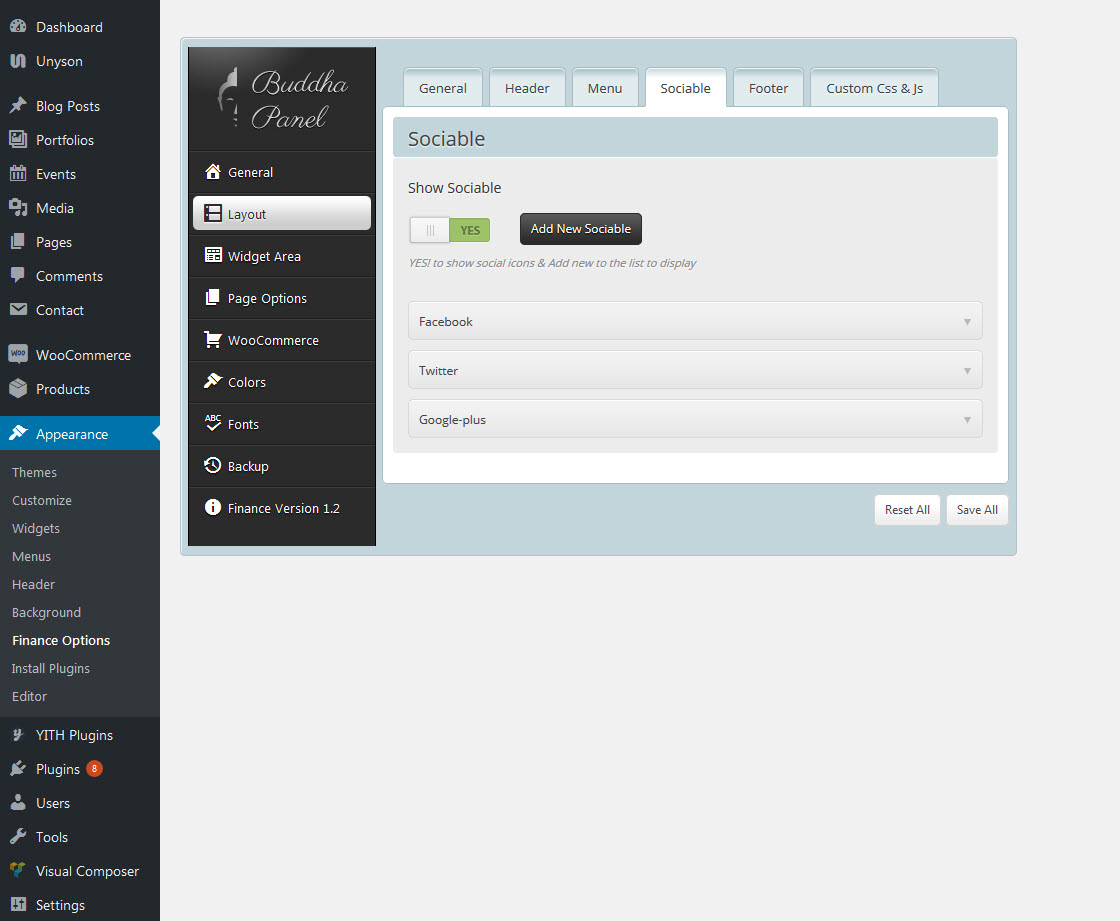
Task: Click the Portfolios icon in sidebar
Action: [18, 139]
